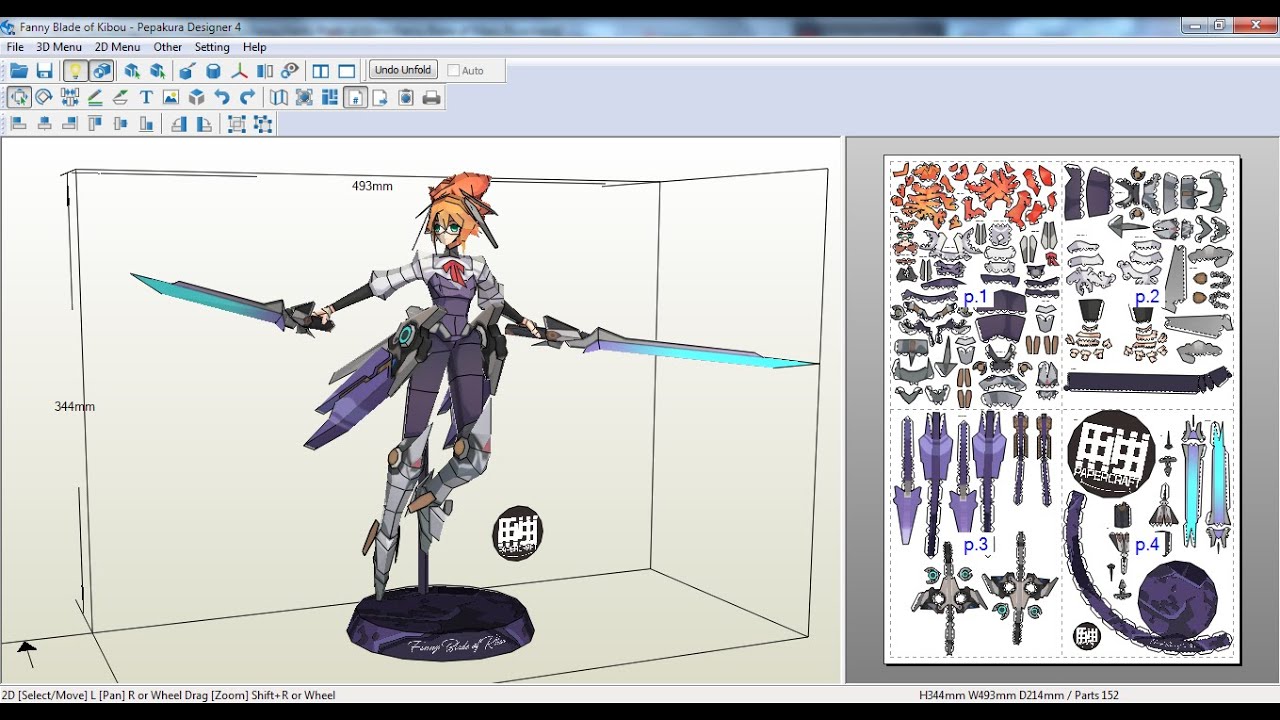Viewport: 1280px width, 720px height.
Task: Click the Undo arrow icon
Action: point(222,97)
